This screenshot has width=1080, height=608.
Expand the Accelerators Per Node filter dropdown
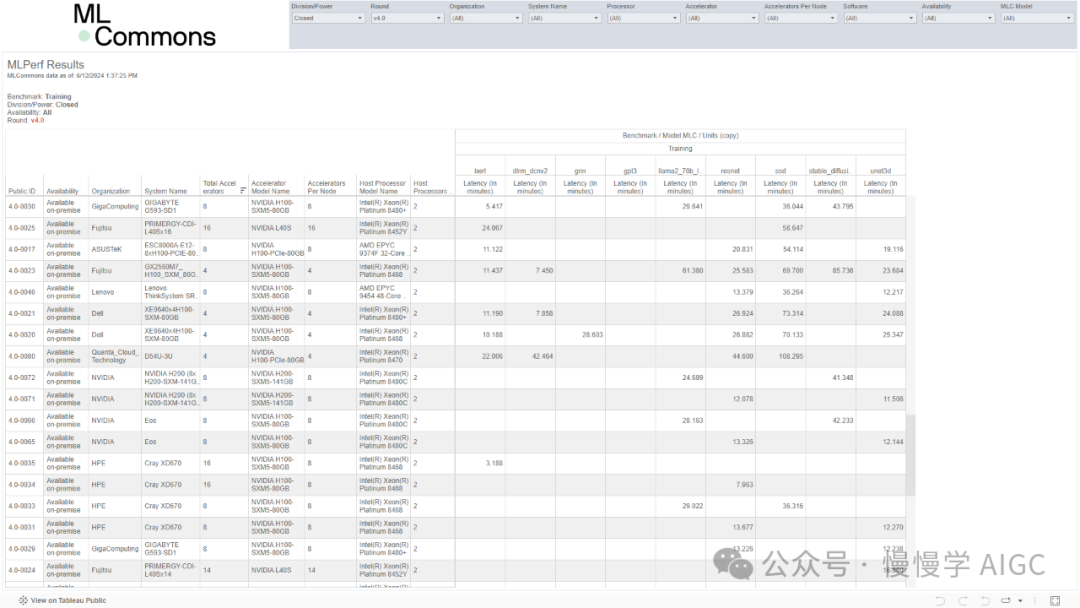800,19
